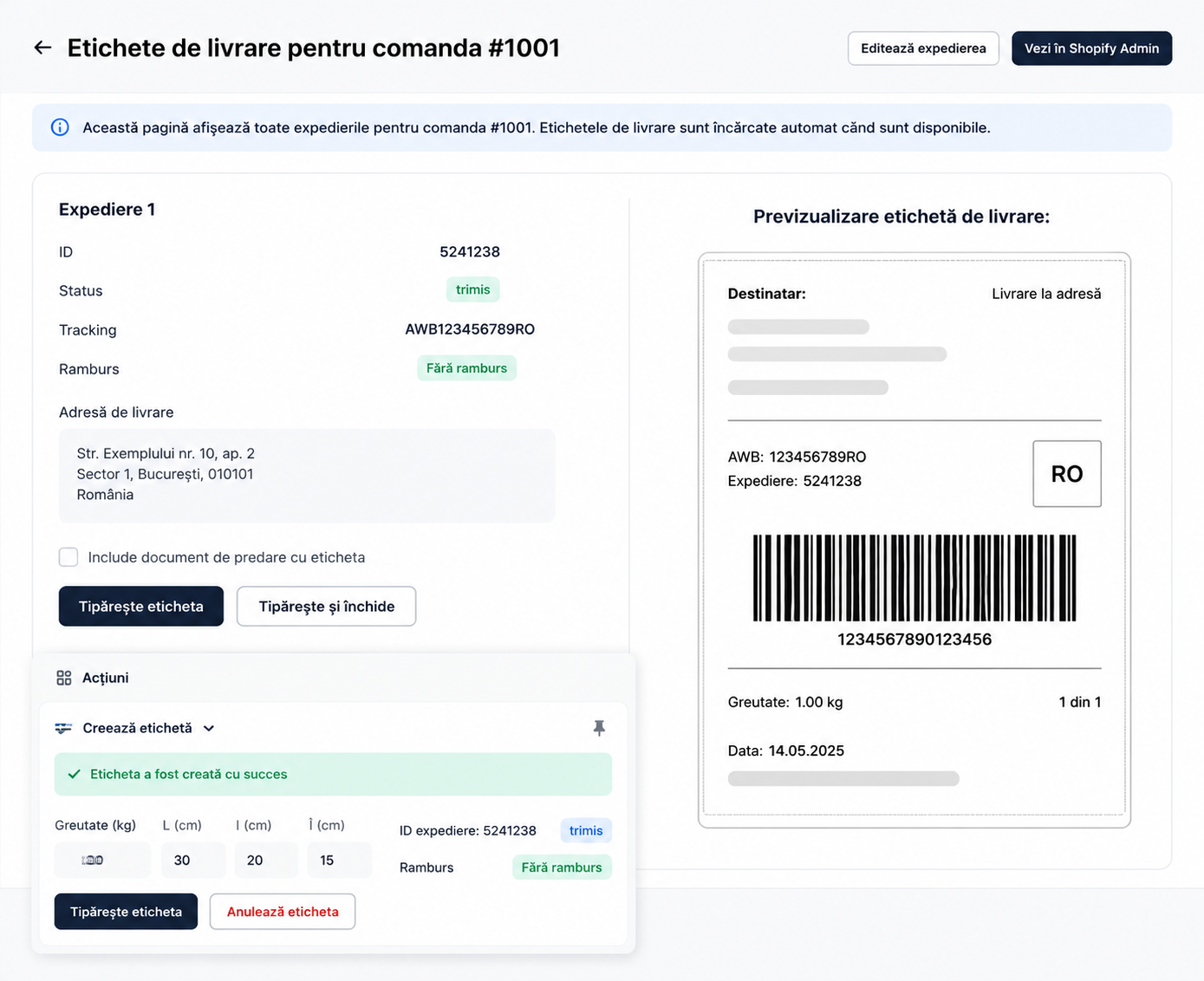Click Expediere: 5241238 on label preview
1204x981 pixels.
click(x=795, y=481)
